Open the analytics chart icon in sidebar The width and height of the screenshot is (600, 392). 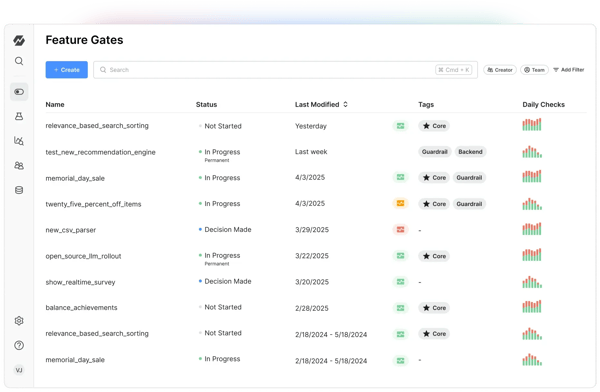tap(19, 141)
